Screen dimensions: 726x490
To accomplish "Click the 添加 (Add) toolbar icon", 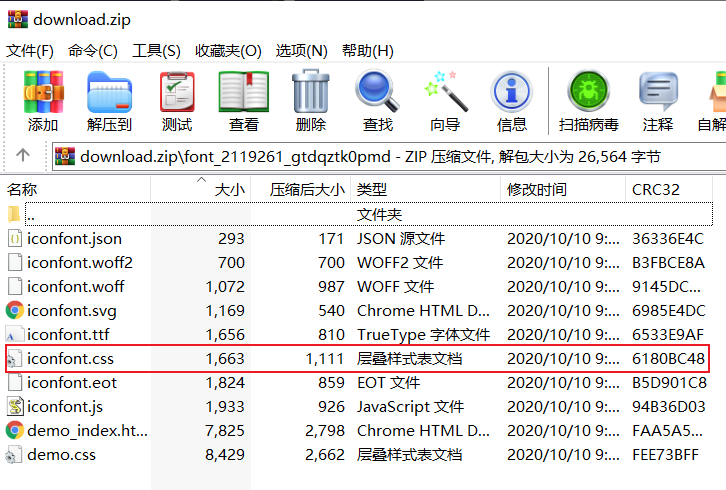I will [x=44, y=92].
